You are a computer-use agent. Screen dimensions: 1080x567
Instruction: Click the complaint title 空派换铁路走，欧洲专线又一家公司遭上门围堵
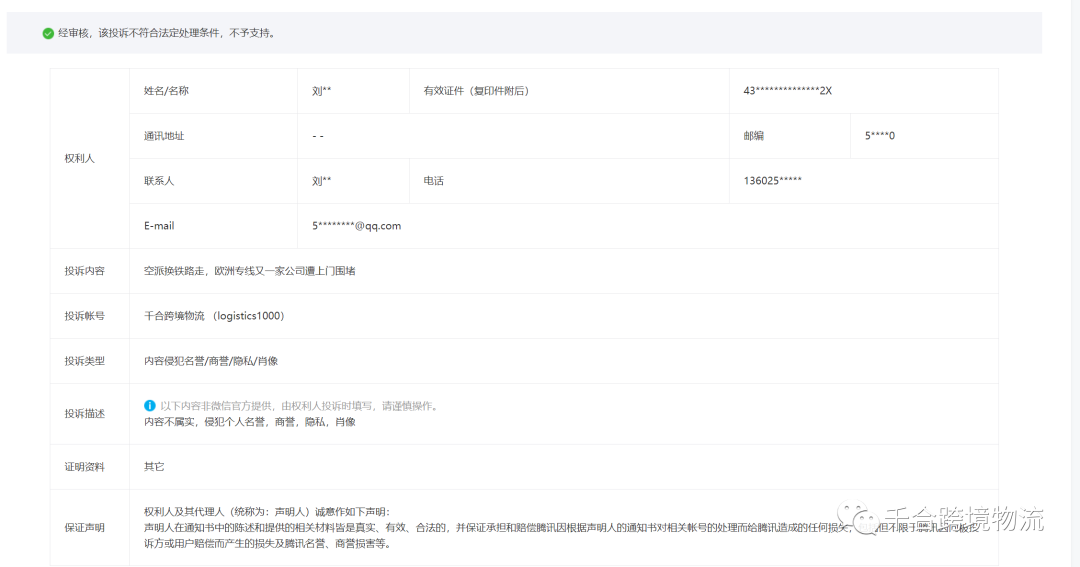[249, 271]
